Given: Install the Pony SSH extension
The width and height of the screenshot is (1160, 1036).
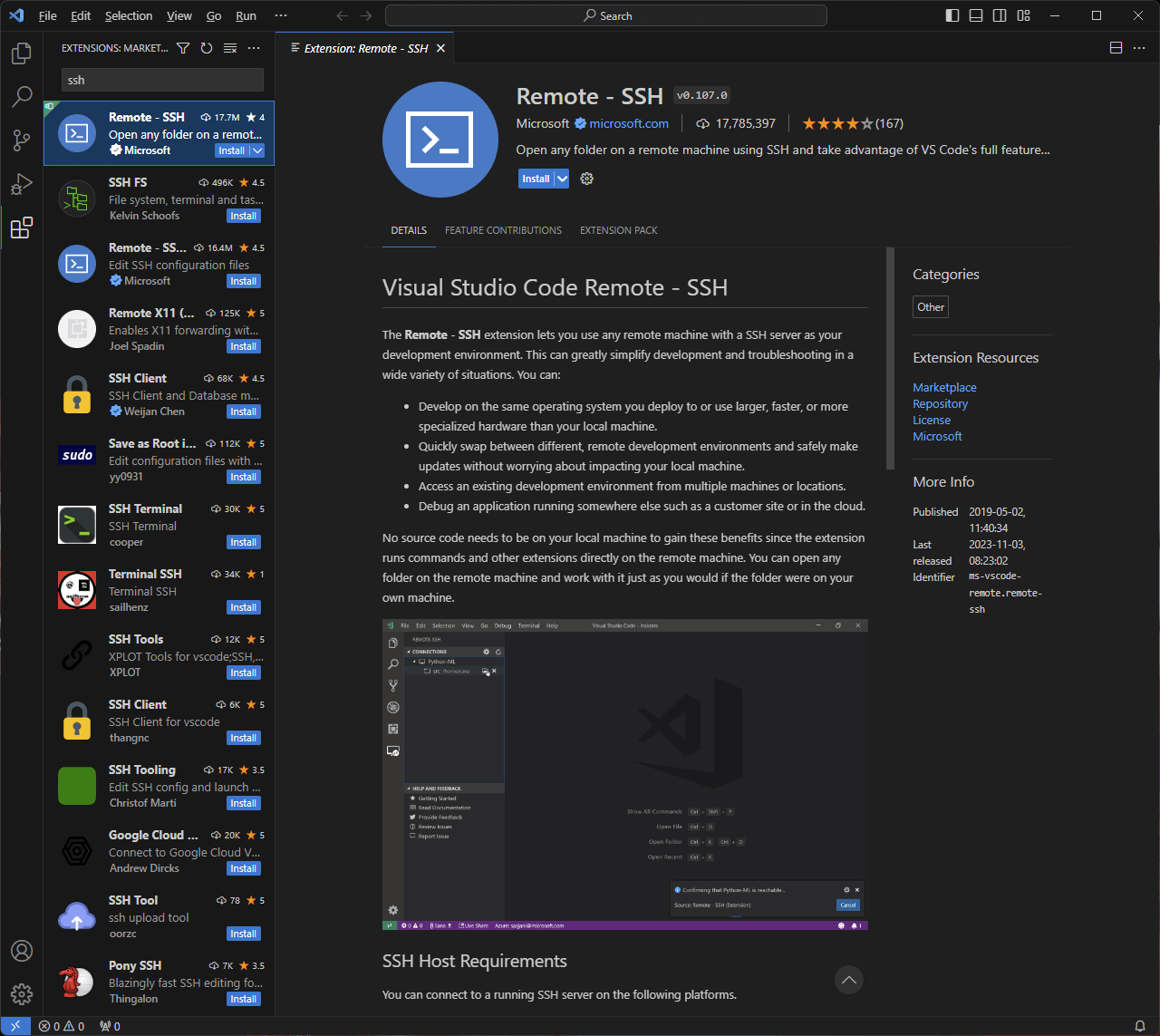Looking at the screenshot, I should (244, 999).
